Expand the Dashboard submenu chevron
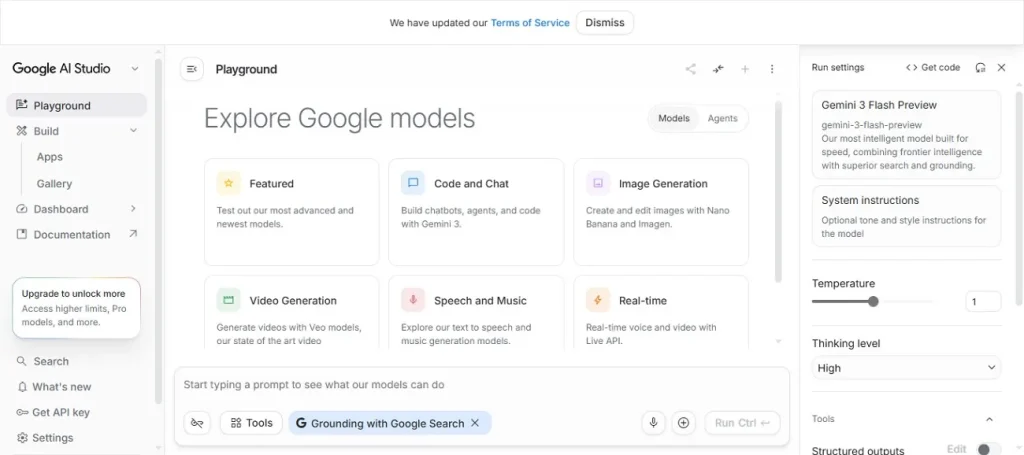Image resolution: width=1024 pixels, height=455 pixels. point(133,209)
